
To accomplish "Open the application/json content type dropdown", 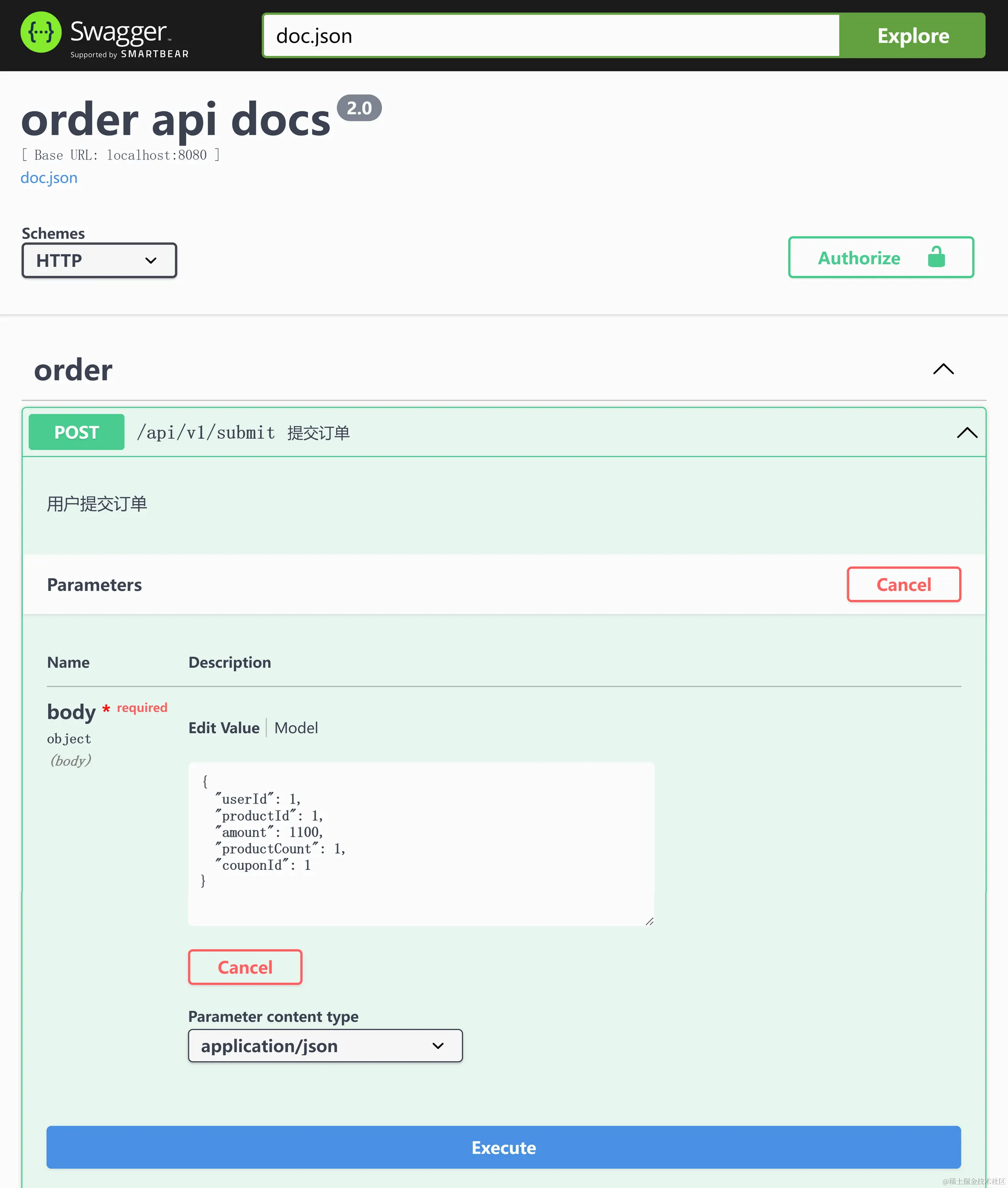I will pyautogui.click(x=325, y=1046).
